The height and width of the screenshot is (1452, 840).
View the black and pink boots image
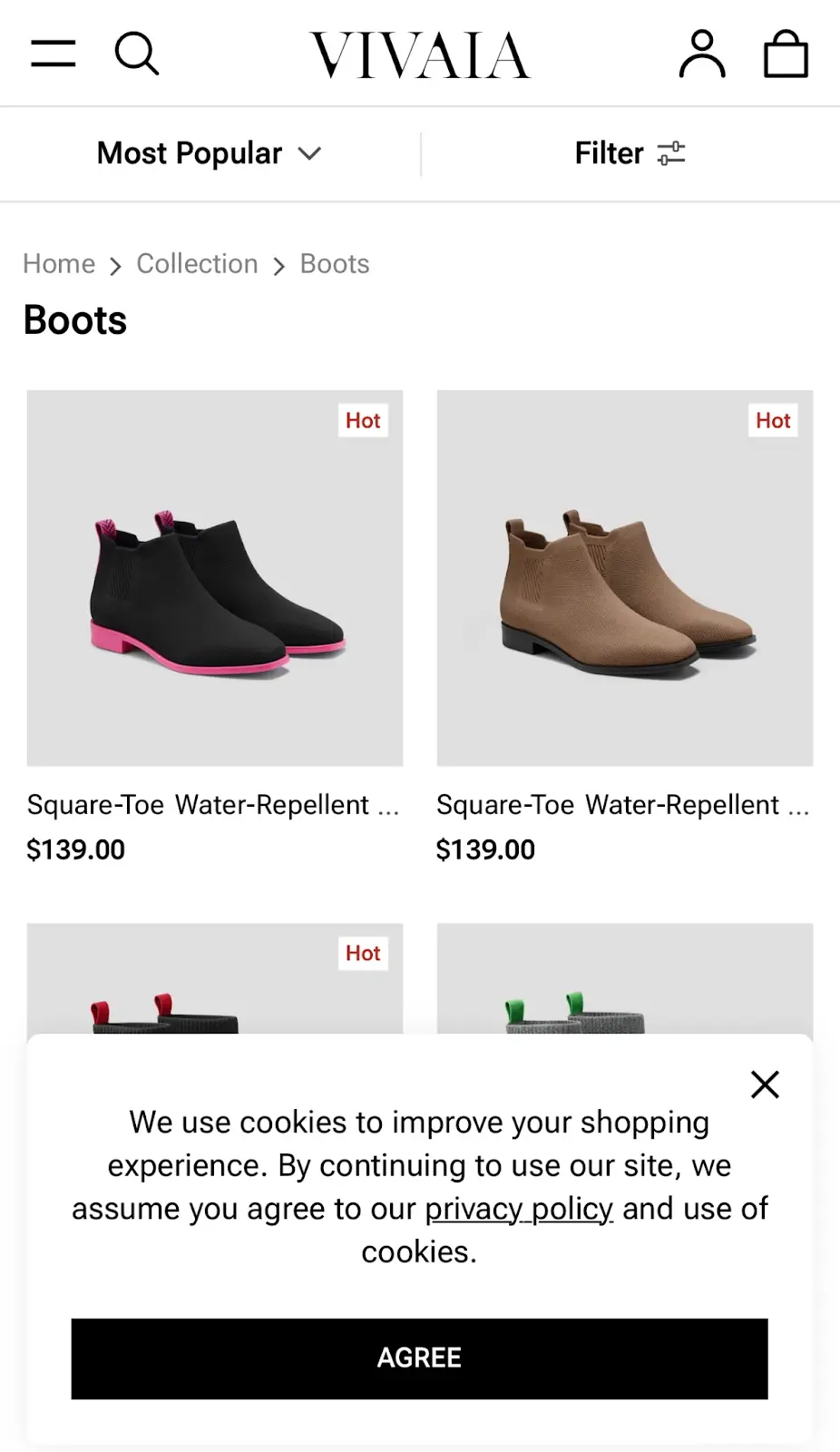tap(215, 578)
